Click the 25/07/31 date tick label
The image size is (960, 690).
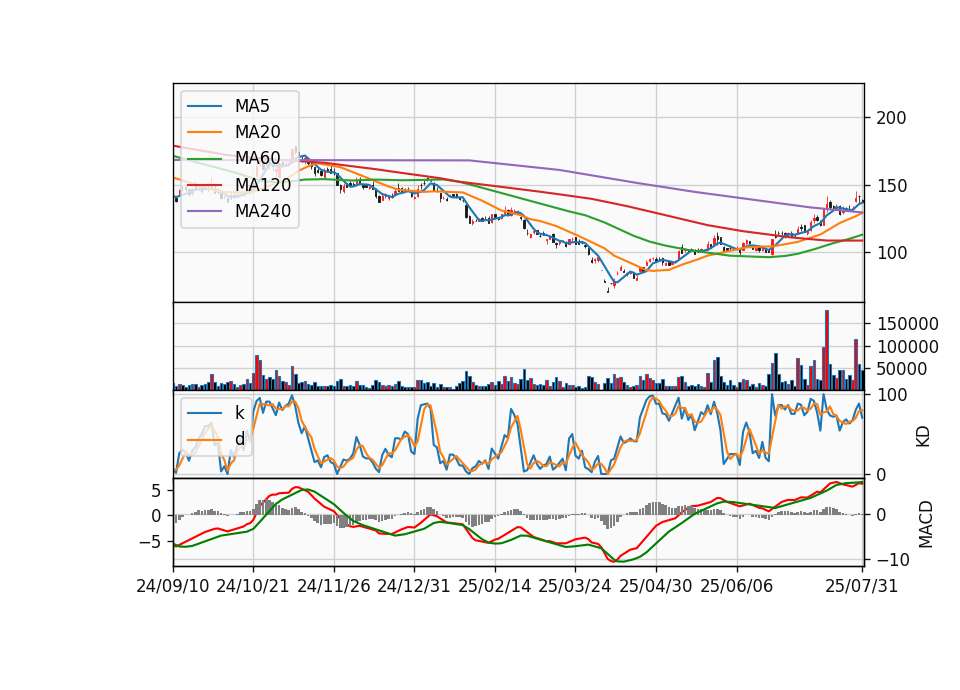[861, 586]
